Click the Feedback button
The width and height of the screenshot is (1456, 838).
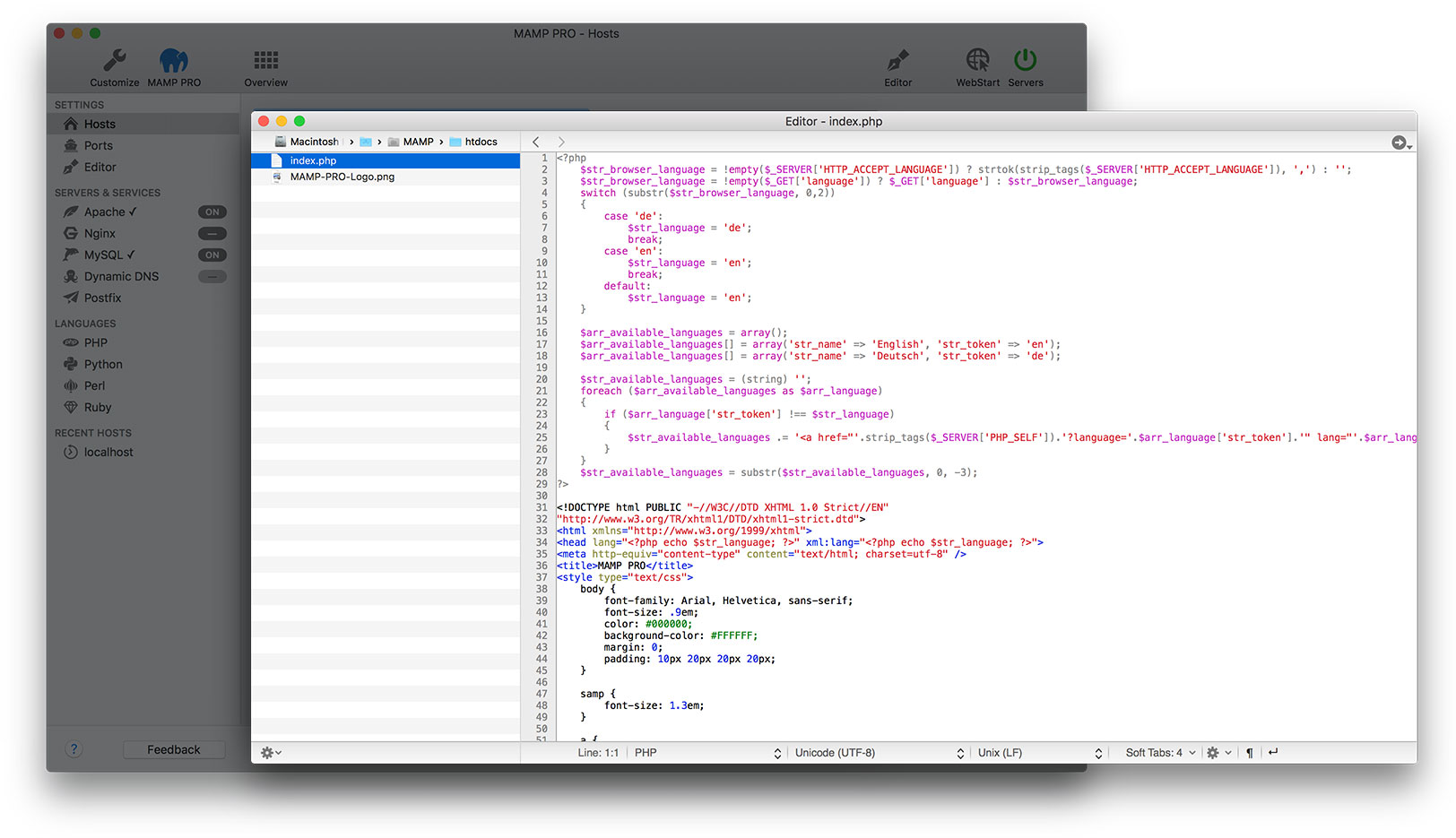(x=174, y=749)
